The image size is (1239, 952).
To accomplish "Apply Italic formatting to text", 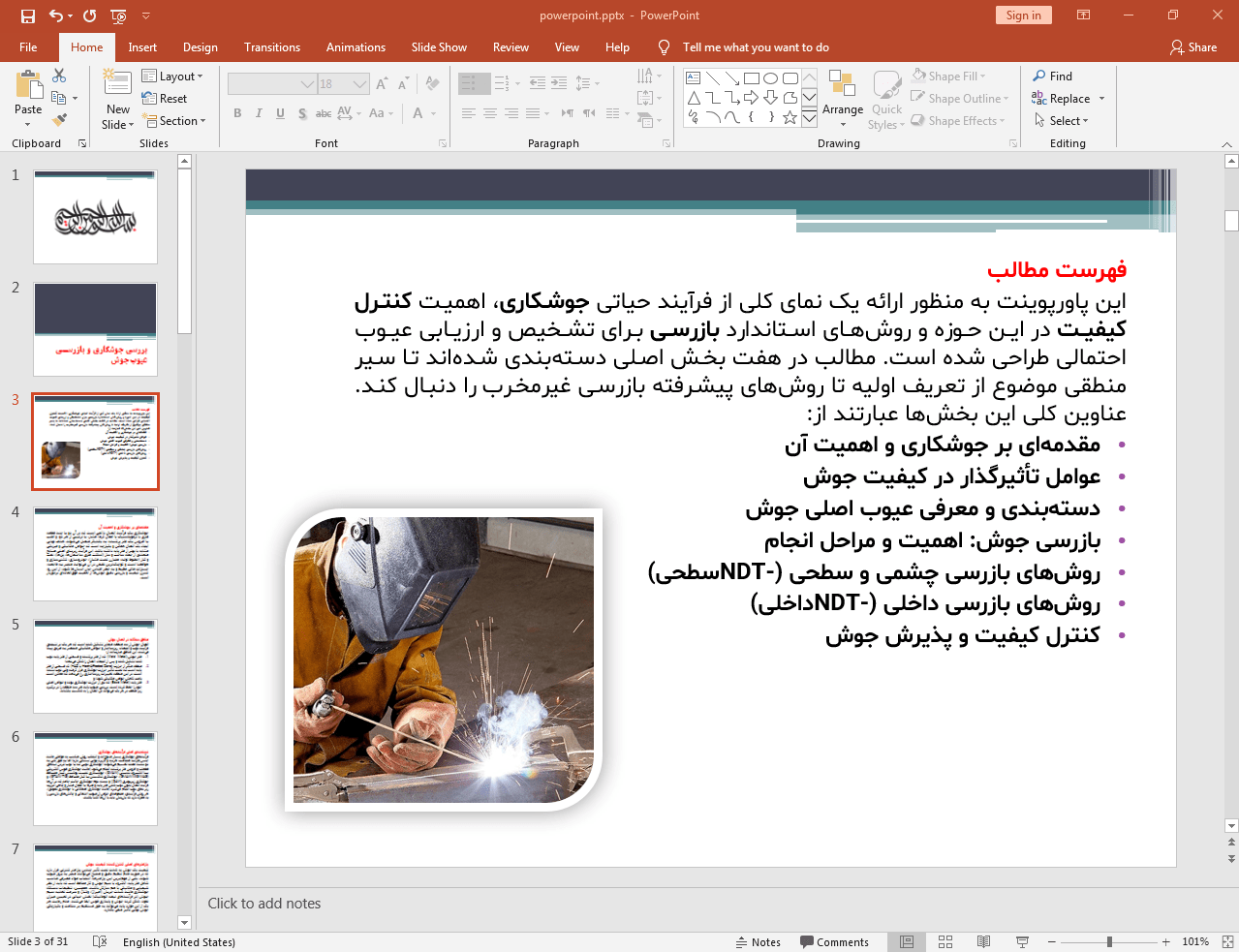I will coord(258,113).
